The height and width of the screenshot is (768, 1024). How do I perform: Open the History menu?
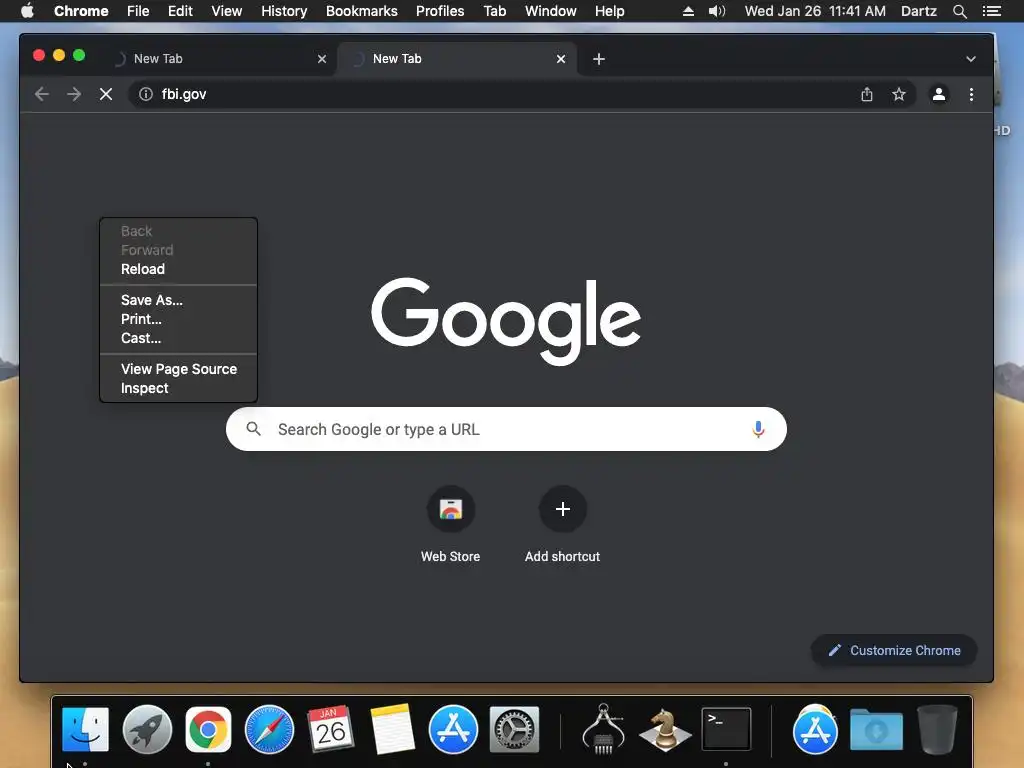pyautogui.click(x=284, y=11)
